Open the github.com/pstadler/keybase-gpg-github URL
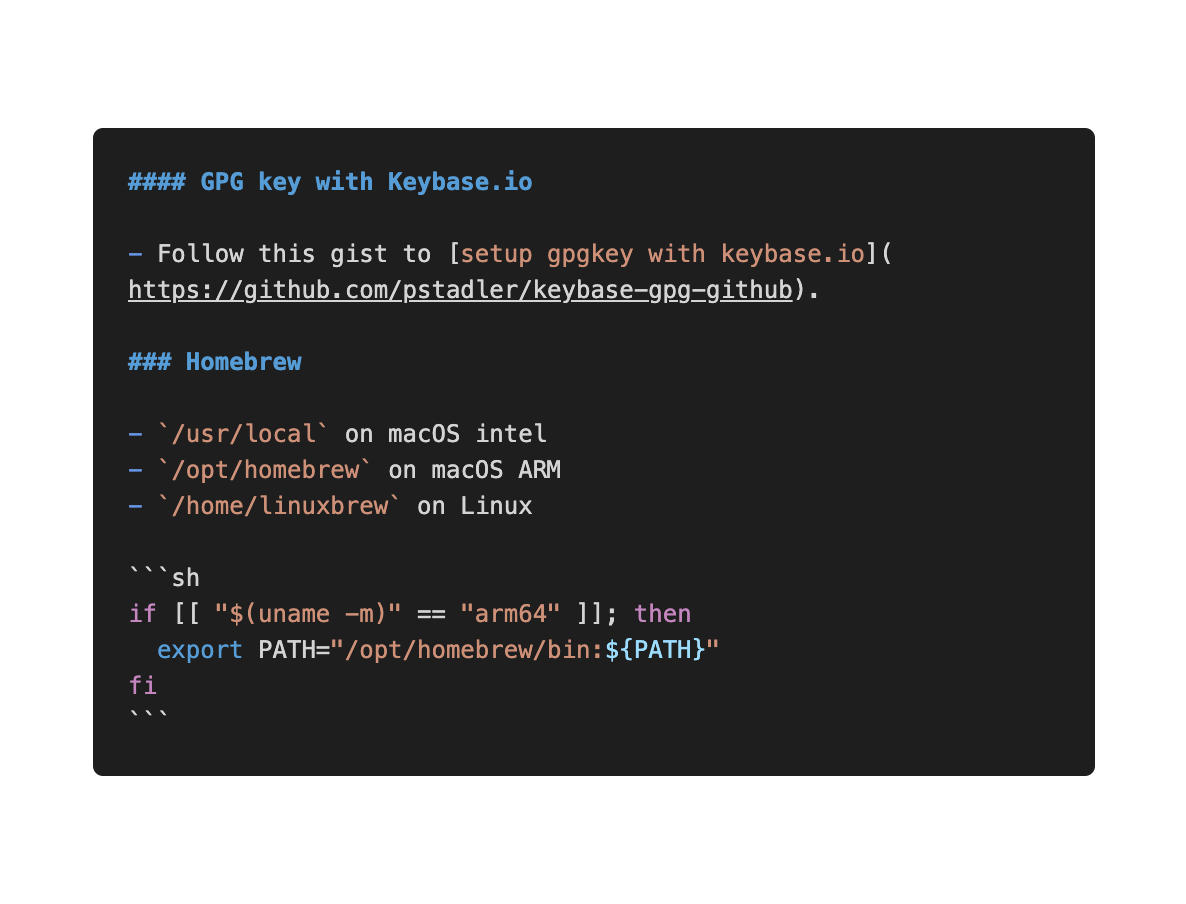This screenshot has height=904, width=1186. click(x=461, y=290)
